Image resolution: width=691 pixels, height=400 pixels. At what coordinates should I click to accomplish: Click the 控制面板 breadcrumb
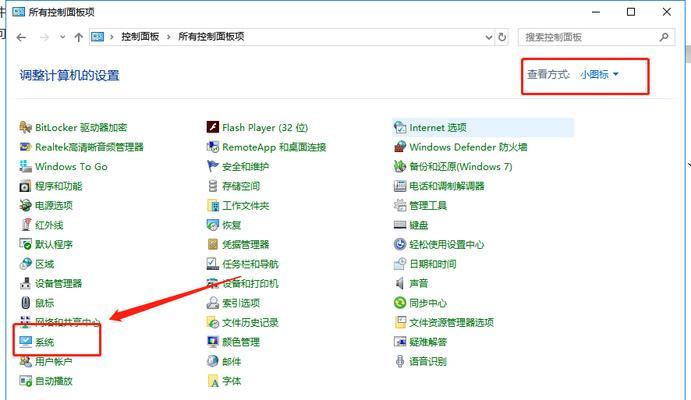140,37
